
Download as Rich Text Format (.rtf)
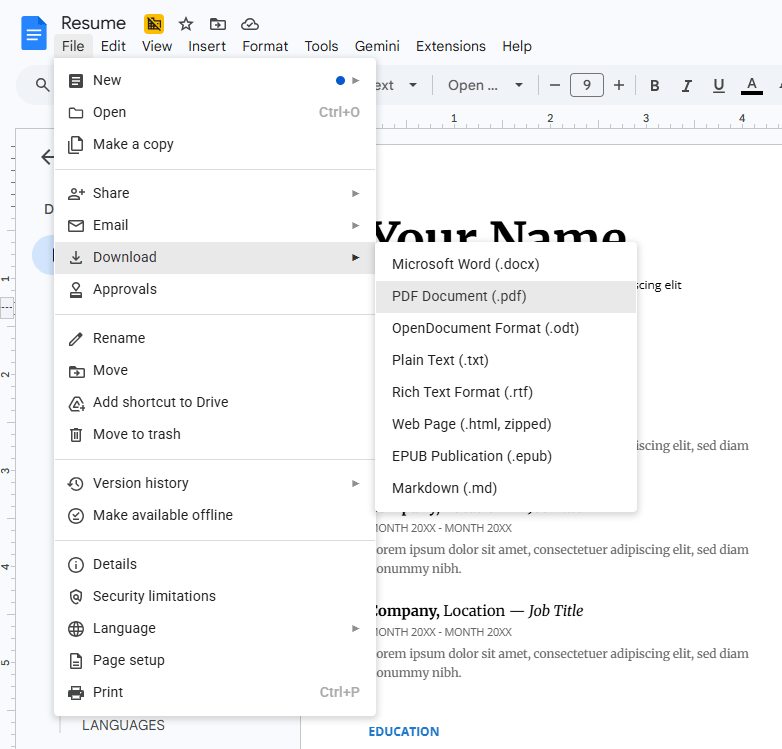pos(506,392)
